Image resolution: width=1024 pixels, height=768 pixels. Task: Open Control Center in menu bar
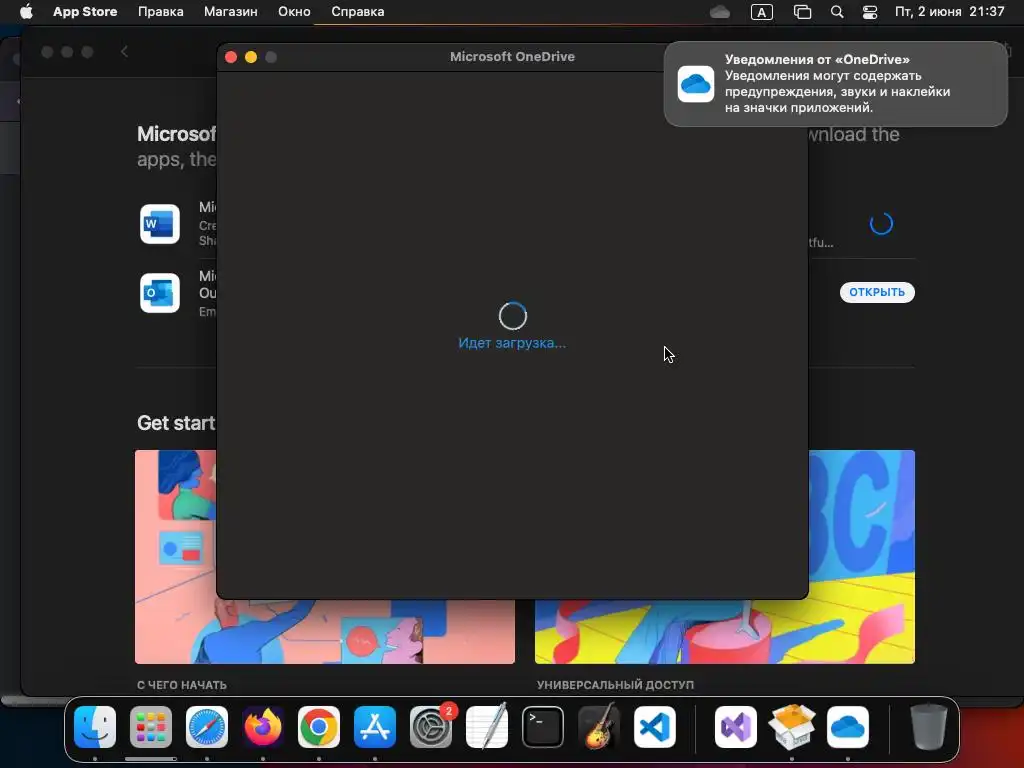tap(870, 12)
